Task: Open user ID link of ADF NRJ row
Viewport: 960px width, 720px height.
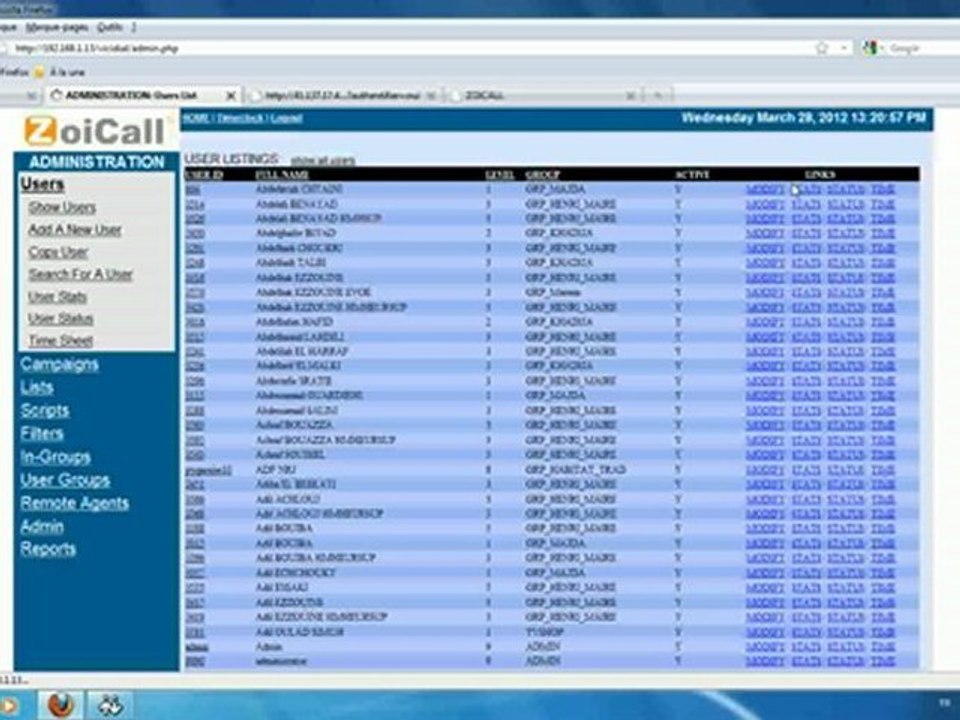Action: [x=209, y=471]
